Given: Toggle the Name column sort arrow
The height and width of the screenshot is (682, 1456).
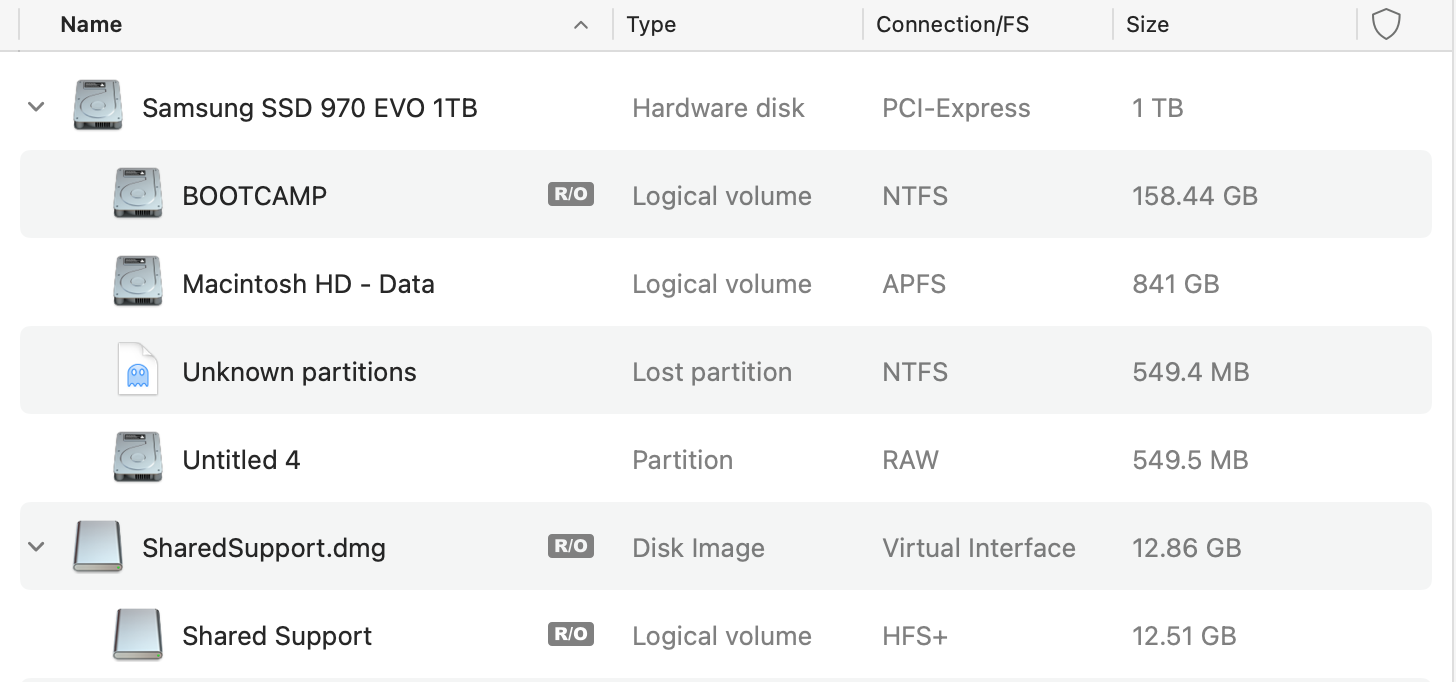Looking at the screenshot, I should pos(581,26).
